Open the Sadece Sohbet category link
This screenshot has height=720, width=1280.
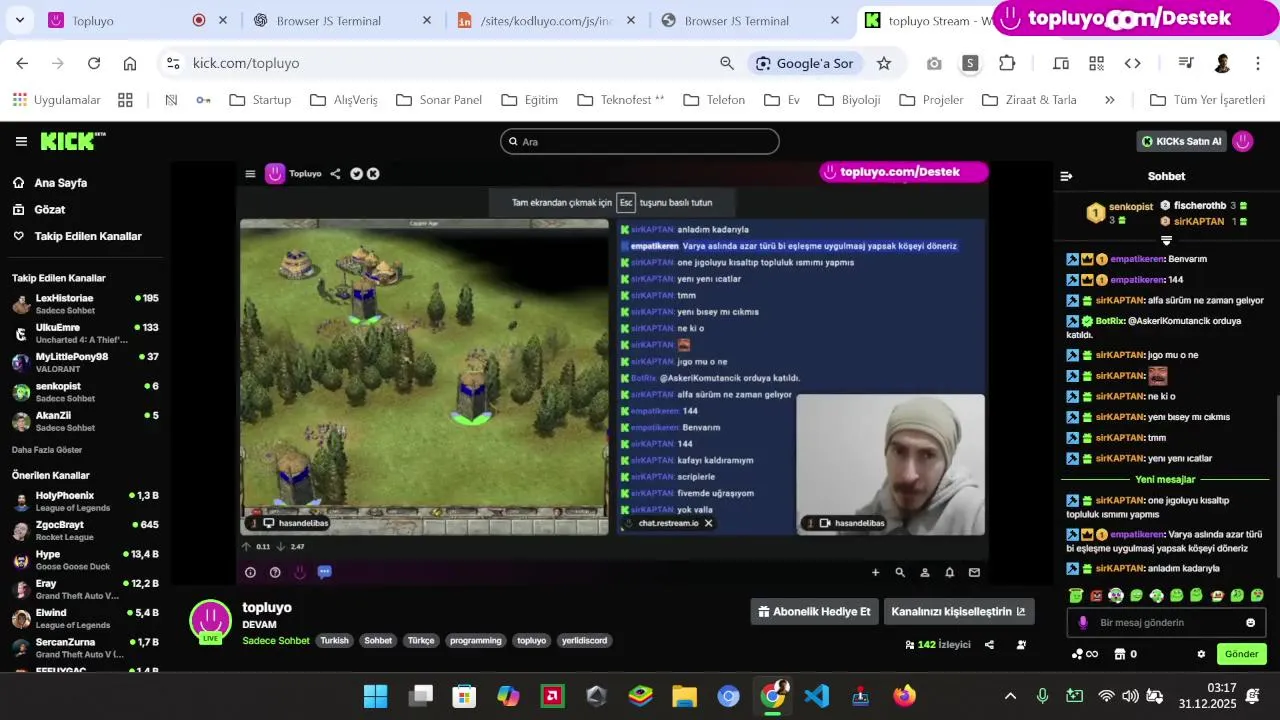click(276, 640)
